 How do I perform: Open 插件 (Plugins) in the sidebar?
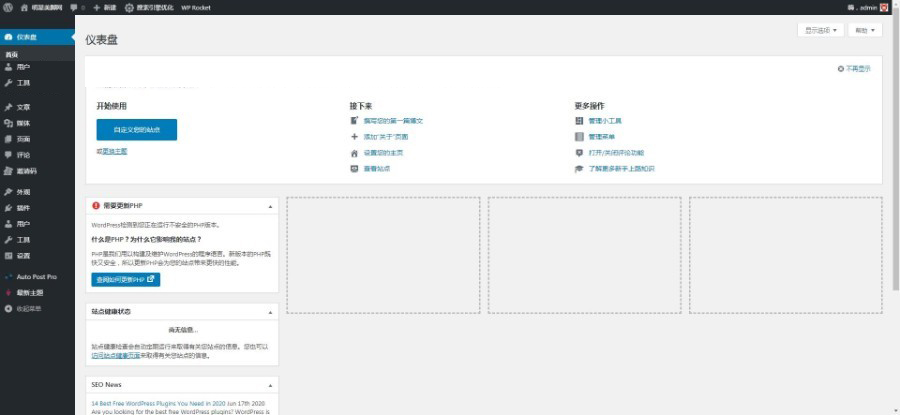point(23,208)
